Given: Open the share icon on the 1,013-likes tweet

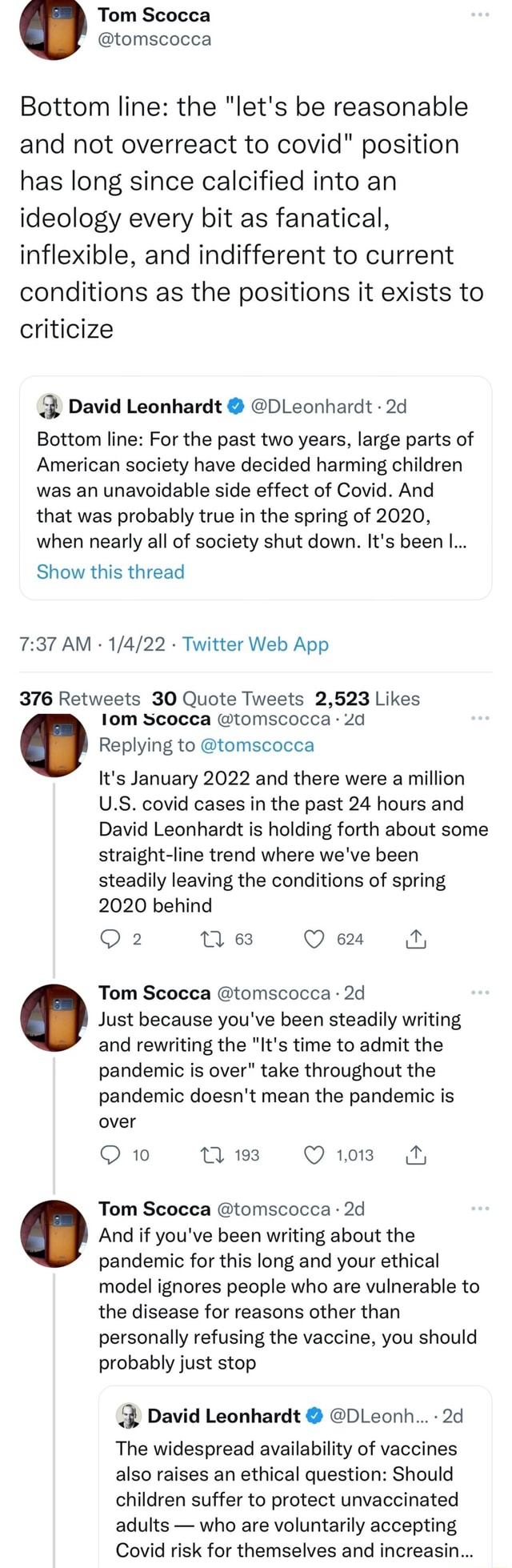Looking at the screenshot, I should (x=415, y=1155).
